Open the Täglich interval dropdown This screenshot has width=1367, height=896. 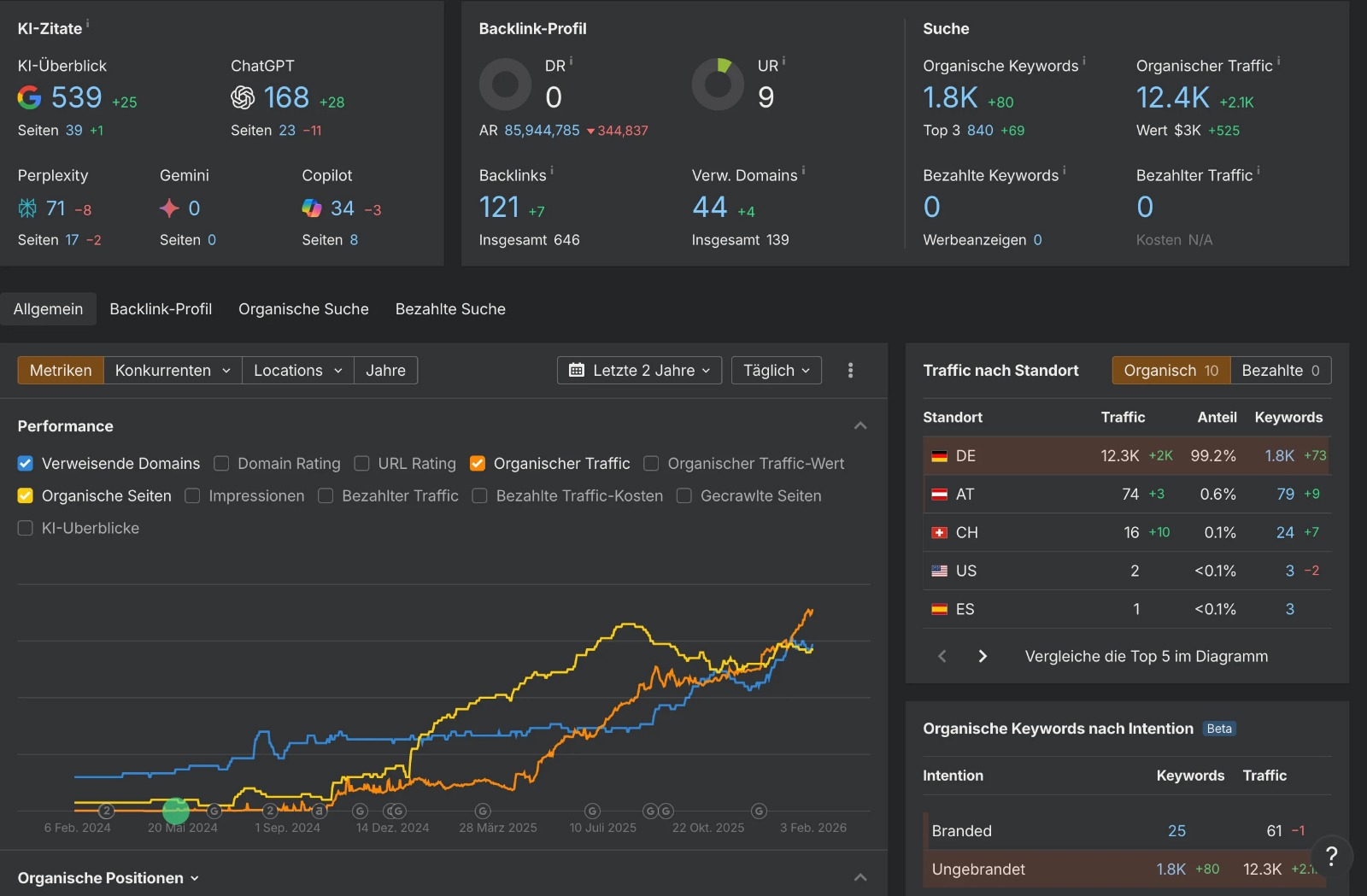776,371
